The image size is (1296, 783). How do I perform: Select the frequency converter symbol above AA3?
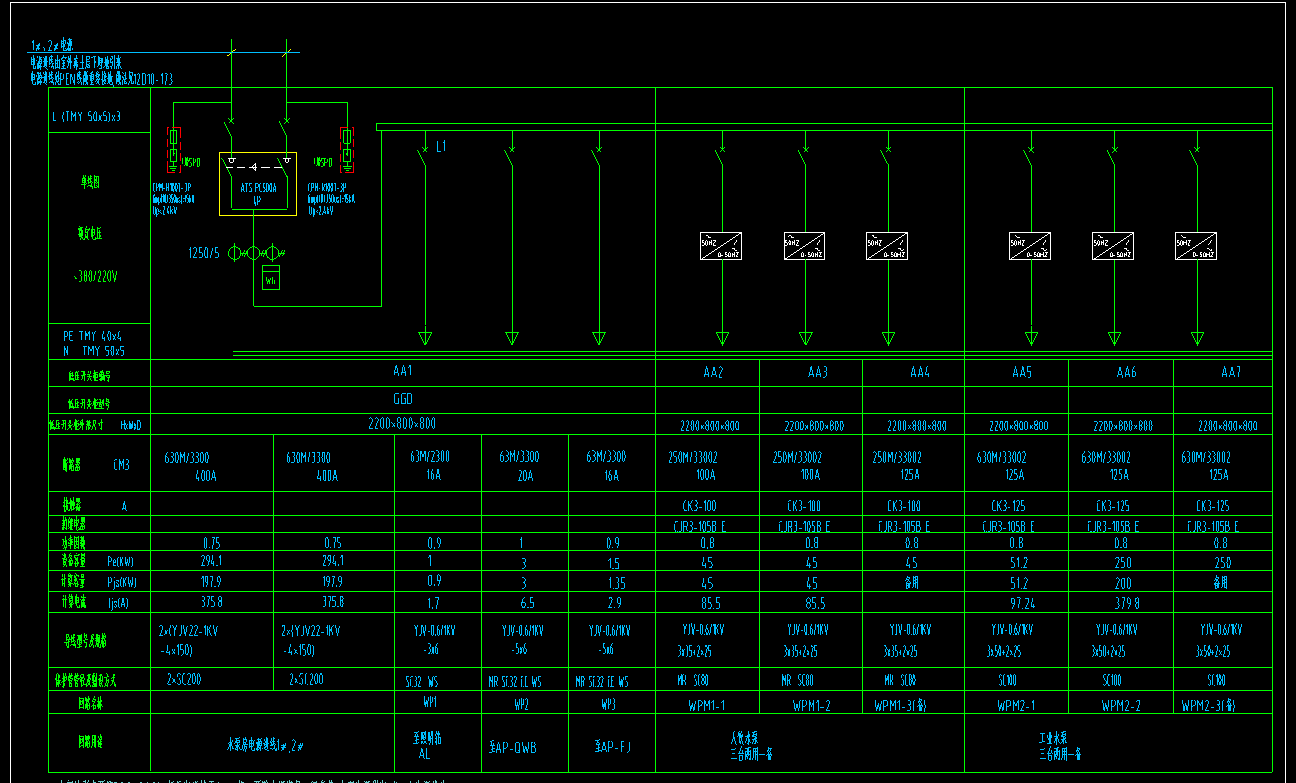(x=805, y=246)
